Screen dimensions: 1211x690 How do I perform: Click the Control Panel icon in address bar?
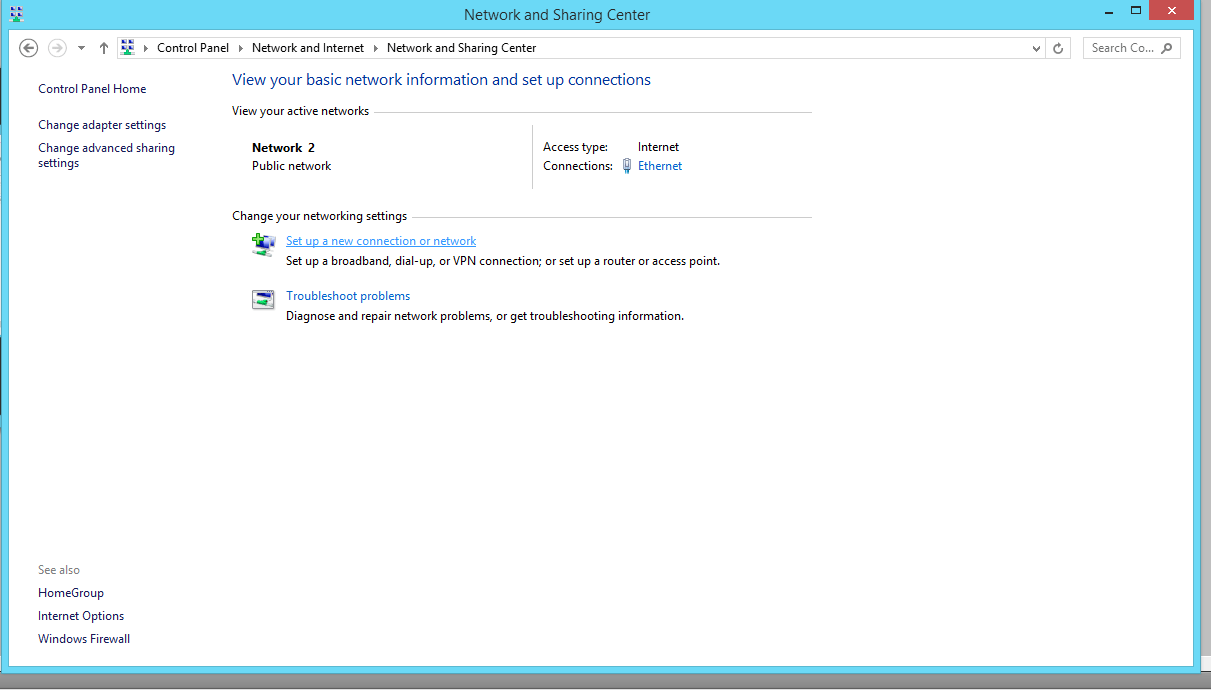tap(128, 48)
